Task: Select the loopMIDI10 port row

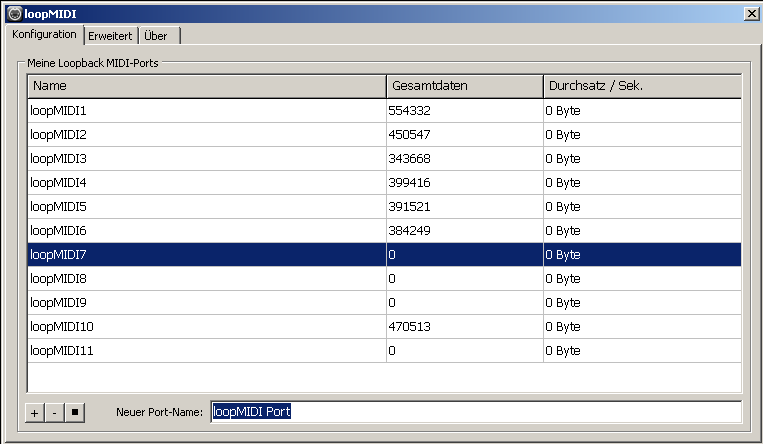Action: coord(384,327)
